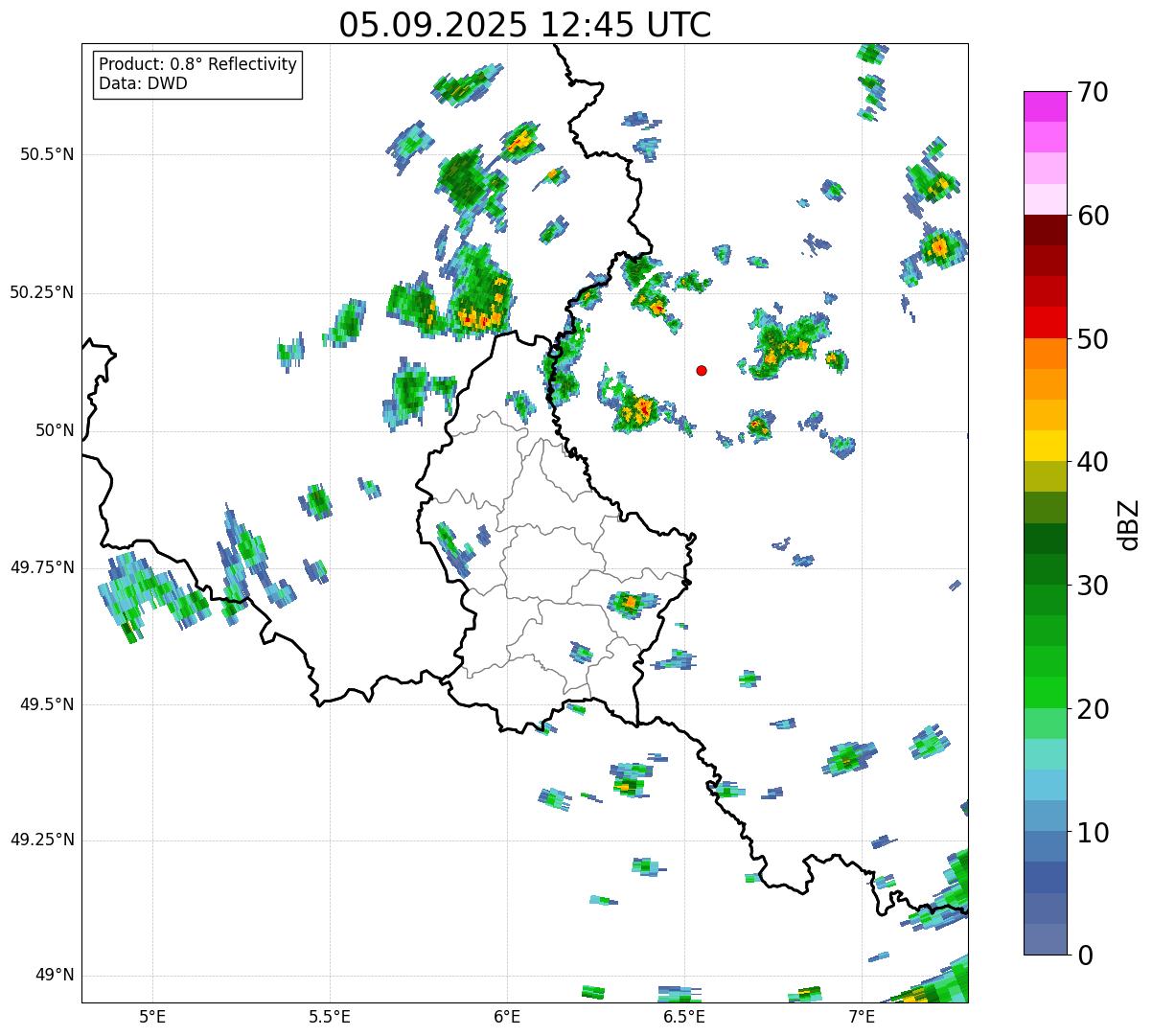Click the 5.5°E longitude label
Screen dimensions: 1152x1036
click(330, 1017)
